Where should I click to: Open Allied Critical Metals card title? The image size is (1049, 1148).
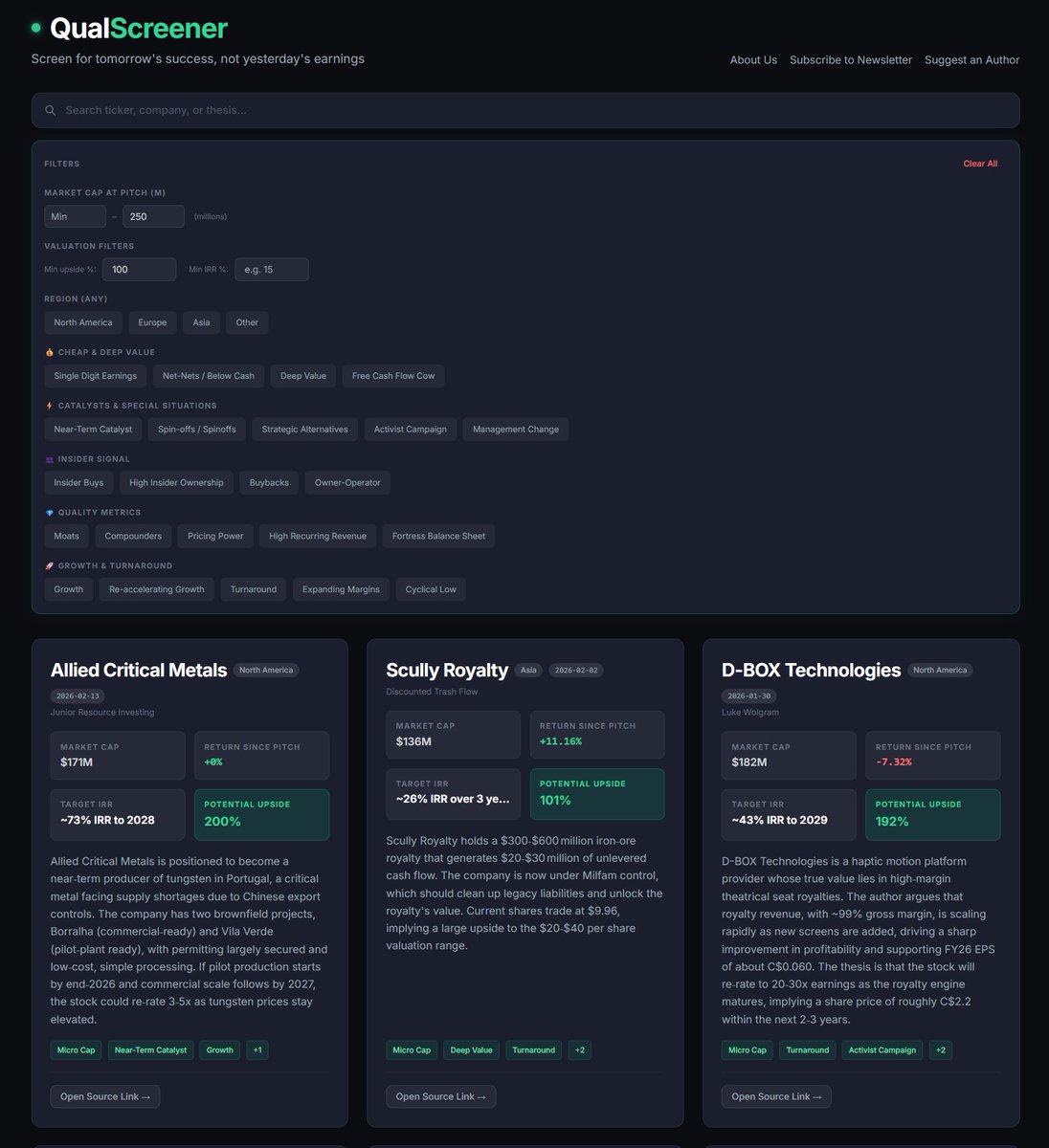pyautogui.click(x=139, y=670)
